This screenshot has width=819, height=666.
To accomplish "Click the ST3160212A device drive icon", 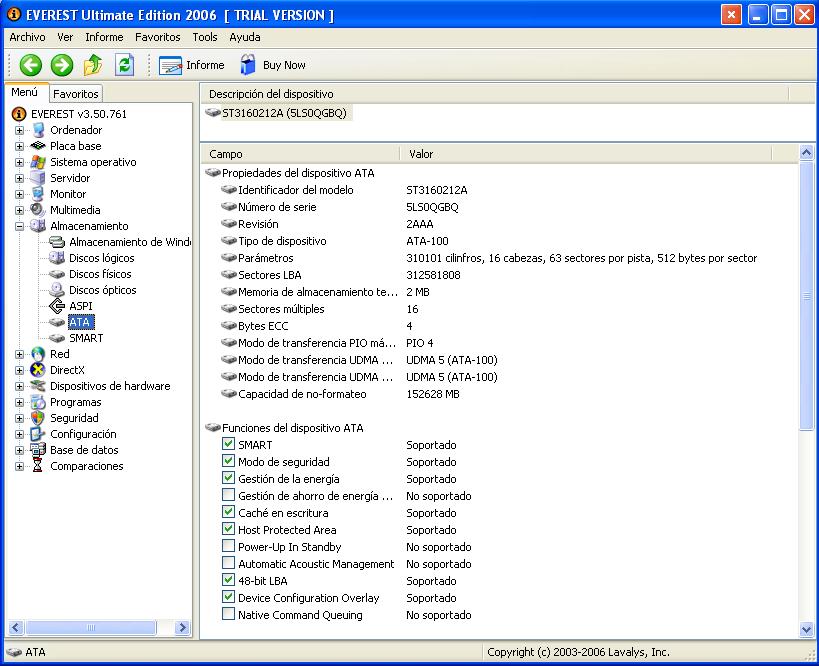I will tap(212, 113).
